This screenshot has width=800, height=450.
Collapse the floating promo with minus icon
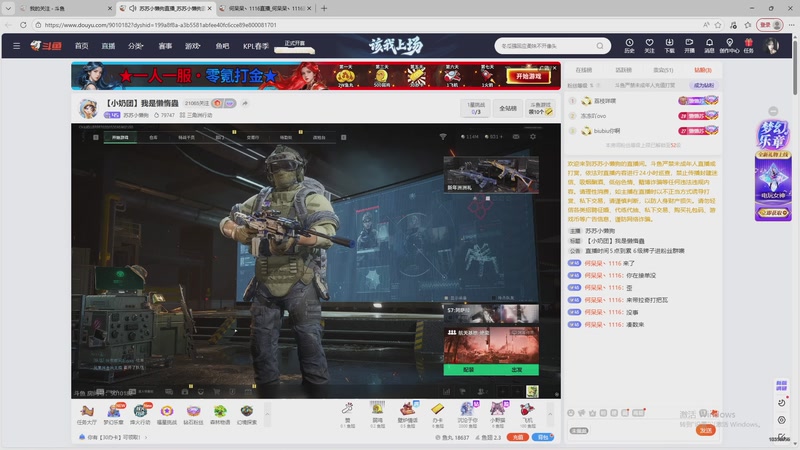(x=773, y=111)
